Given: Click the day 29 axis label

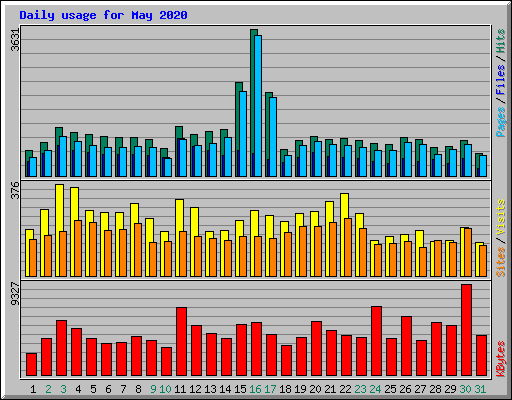Looking at the screenshot, I should coord(450,389).
